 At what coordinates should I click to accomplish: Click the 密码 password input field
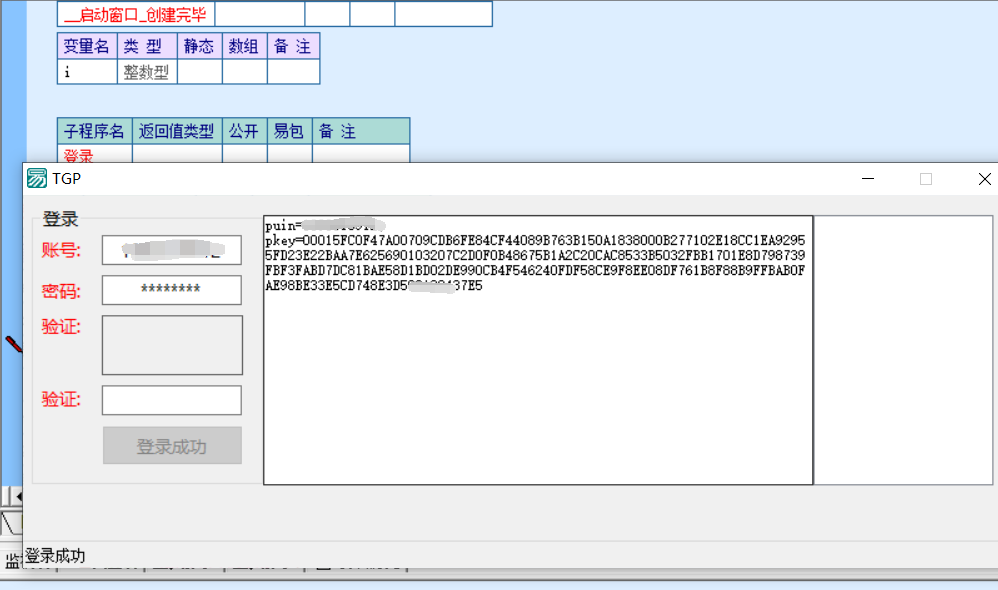pos(171,290)
